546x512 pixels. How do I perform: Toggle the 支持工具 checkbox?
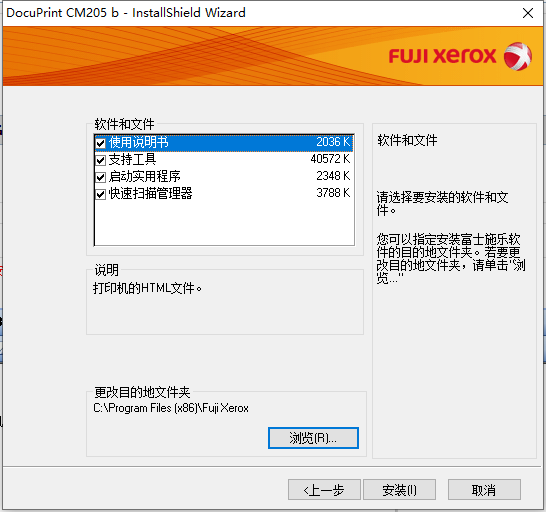(101, 160)
